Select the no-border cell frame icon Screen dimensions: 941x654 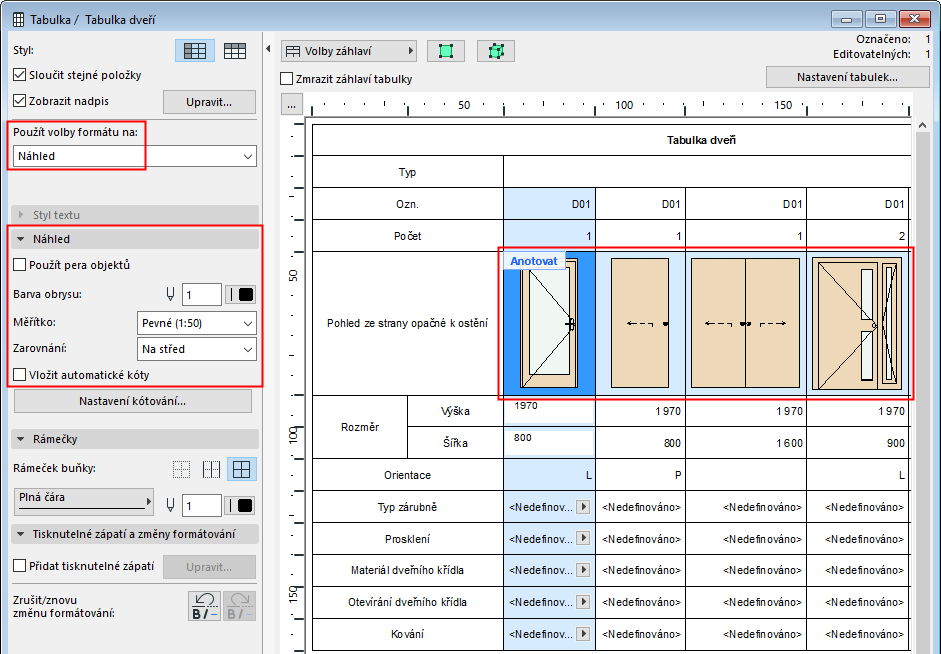182,468
